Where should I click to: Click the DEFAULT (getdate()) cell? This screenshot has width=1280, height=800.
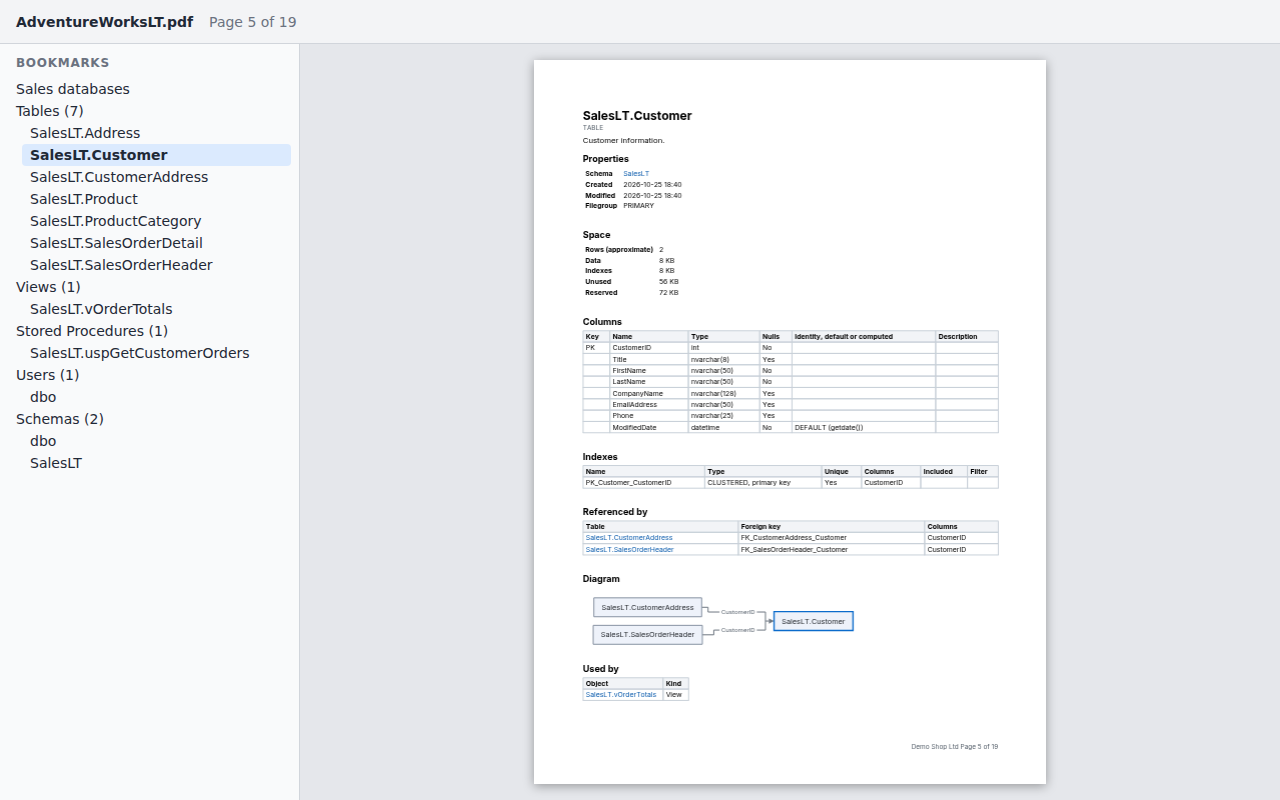pos(864,427)
